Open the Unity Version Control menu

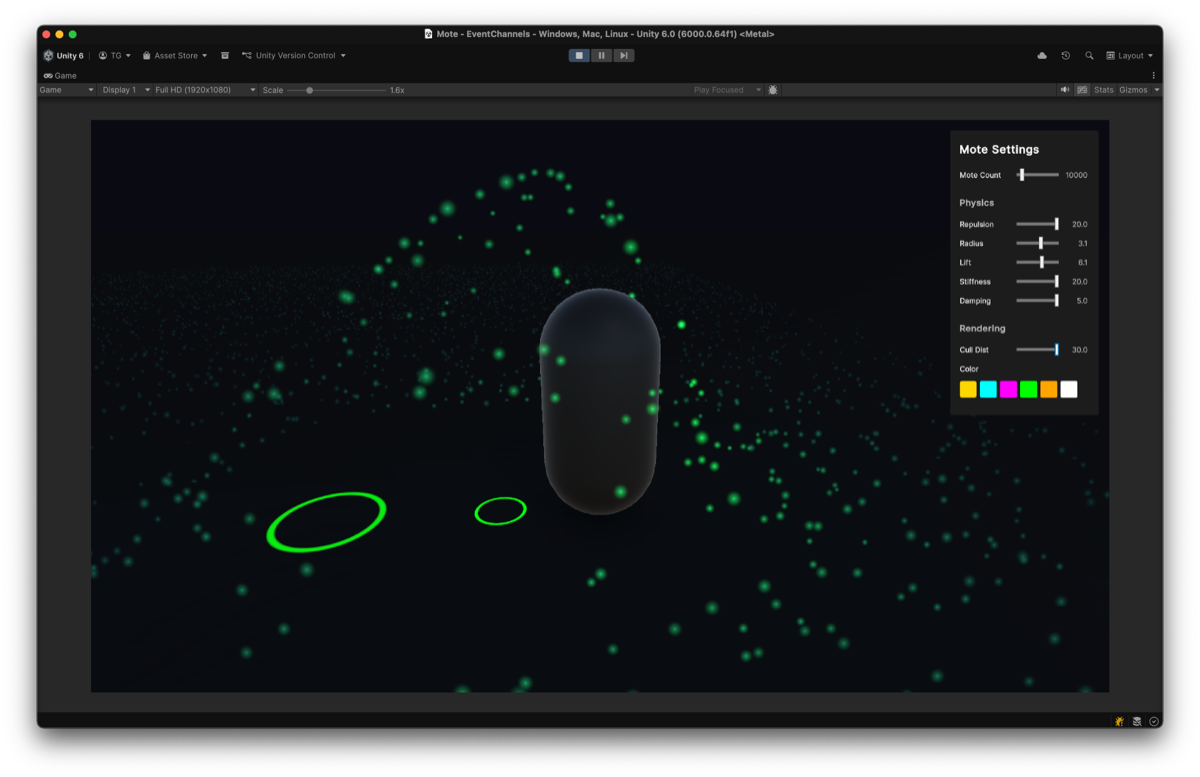coord(294,56)
